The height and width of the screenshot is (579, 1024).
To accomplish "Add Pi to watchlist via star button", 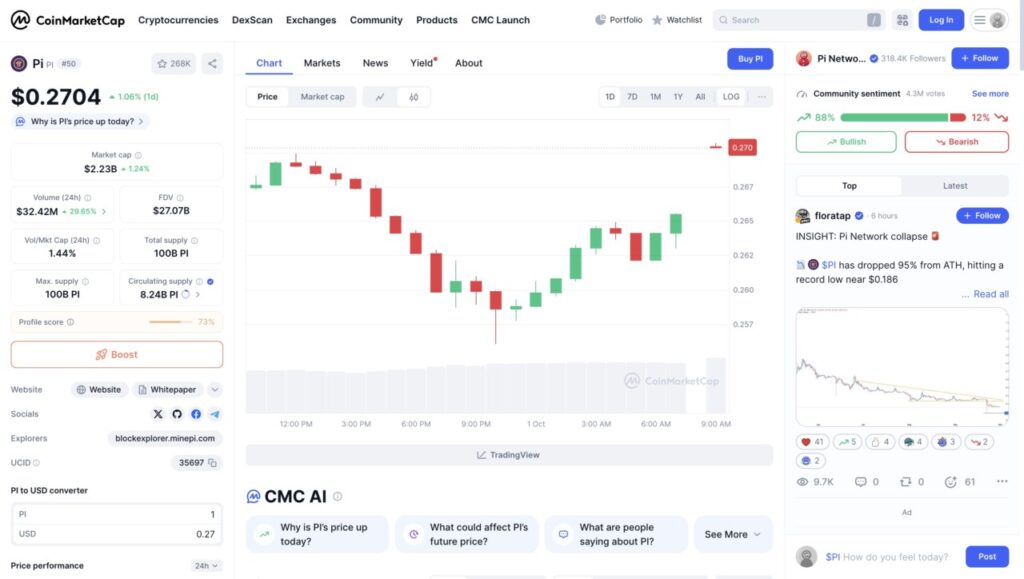I will (x=174, y=64).
